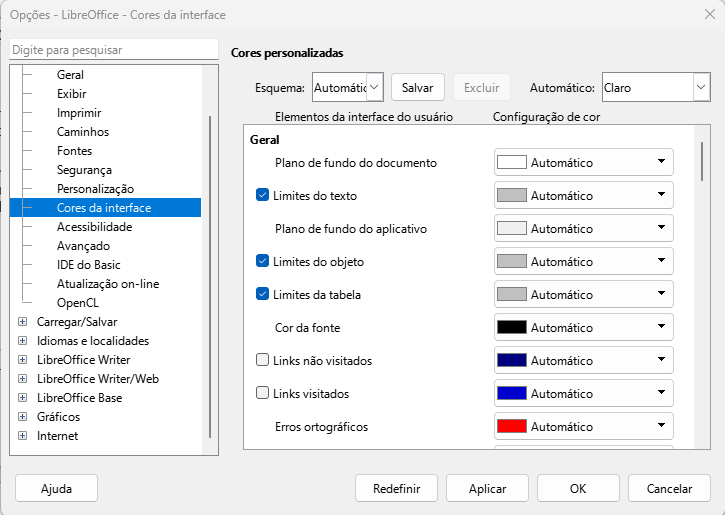Click white swatch for Plano de fundo do documento

(x=512, y=162)
